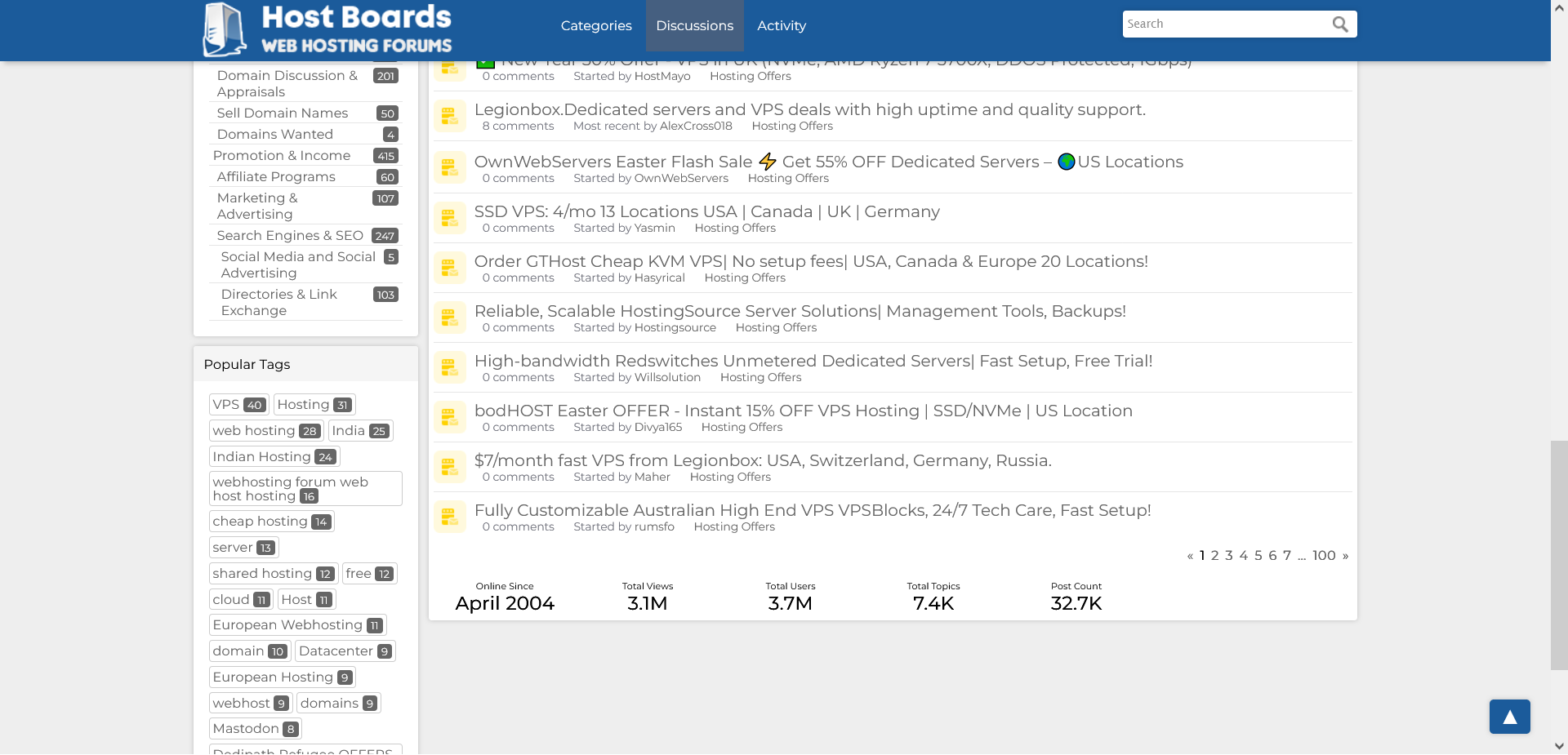Click the search magnifier icon
1568x755 pixels.
(x=1339, y=24)
